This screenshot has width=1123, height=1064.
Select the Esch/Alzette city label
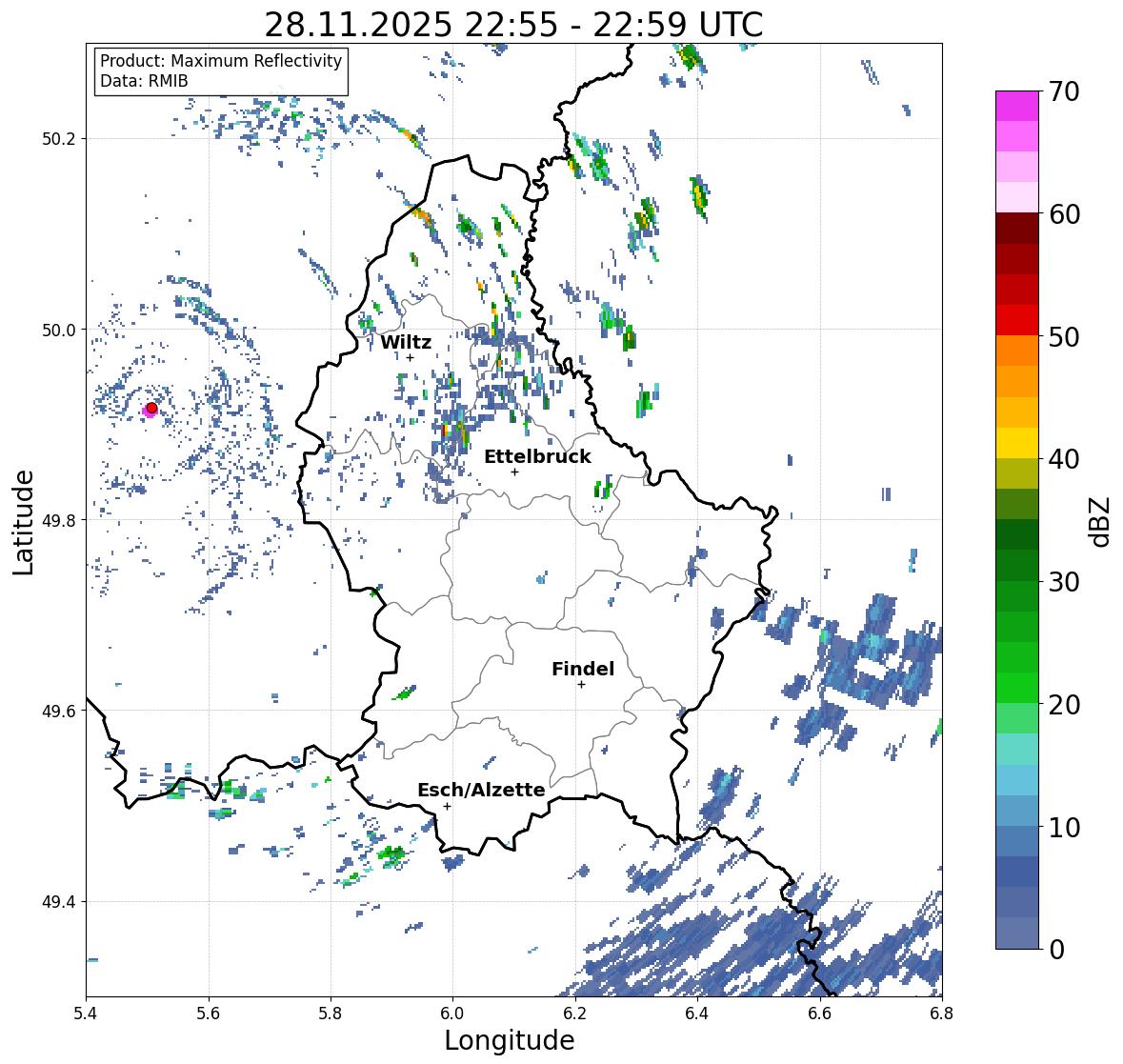pos(481,790)
